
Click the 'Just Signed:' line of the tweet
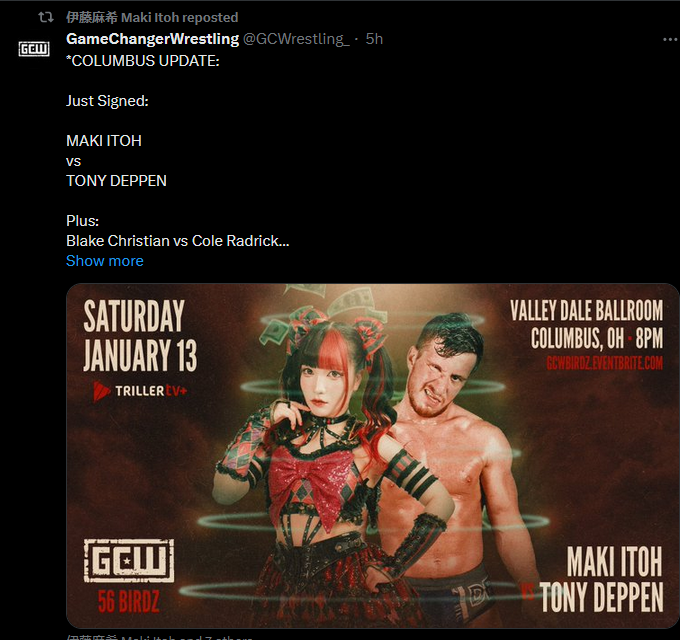(x=107, y=101)
